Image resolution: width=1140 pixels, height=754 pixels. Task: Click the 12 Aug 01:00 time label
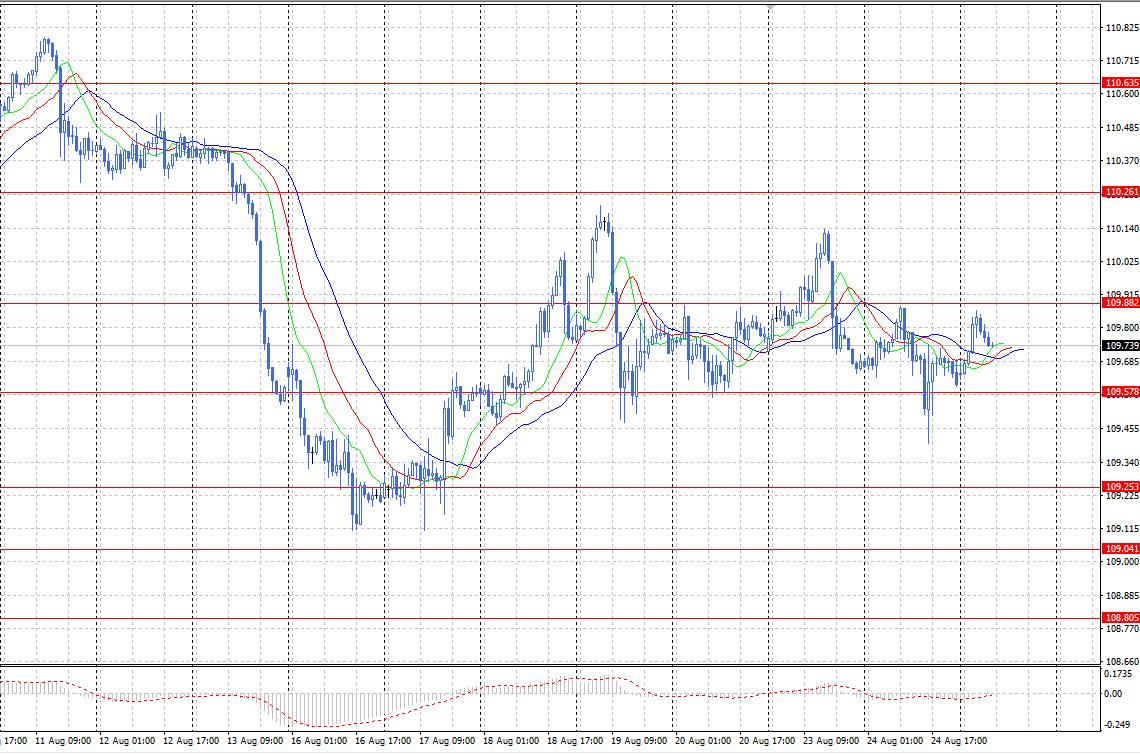(x=127, y=741)
